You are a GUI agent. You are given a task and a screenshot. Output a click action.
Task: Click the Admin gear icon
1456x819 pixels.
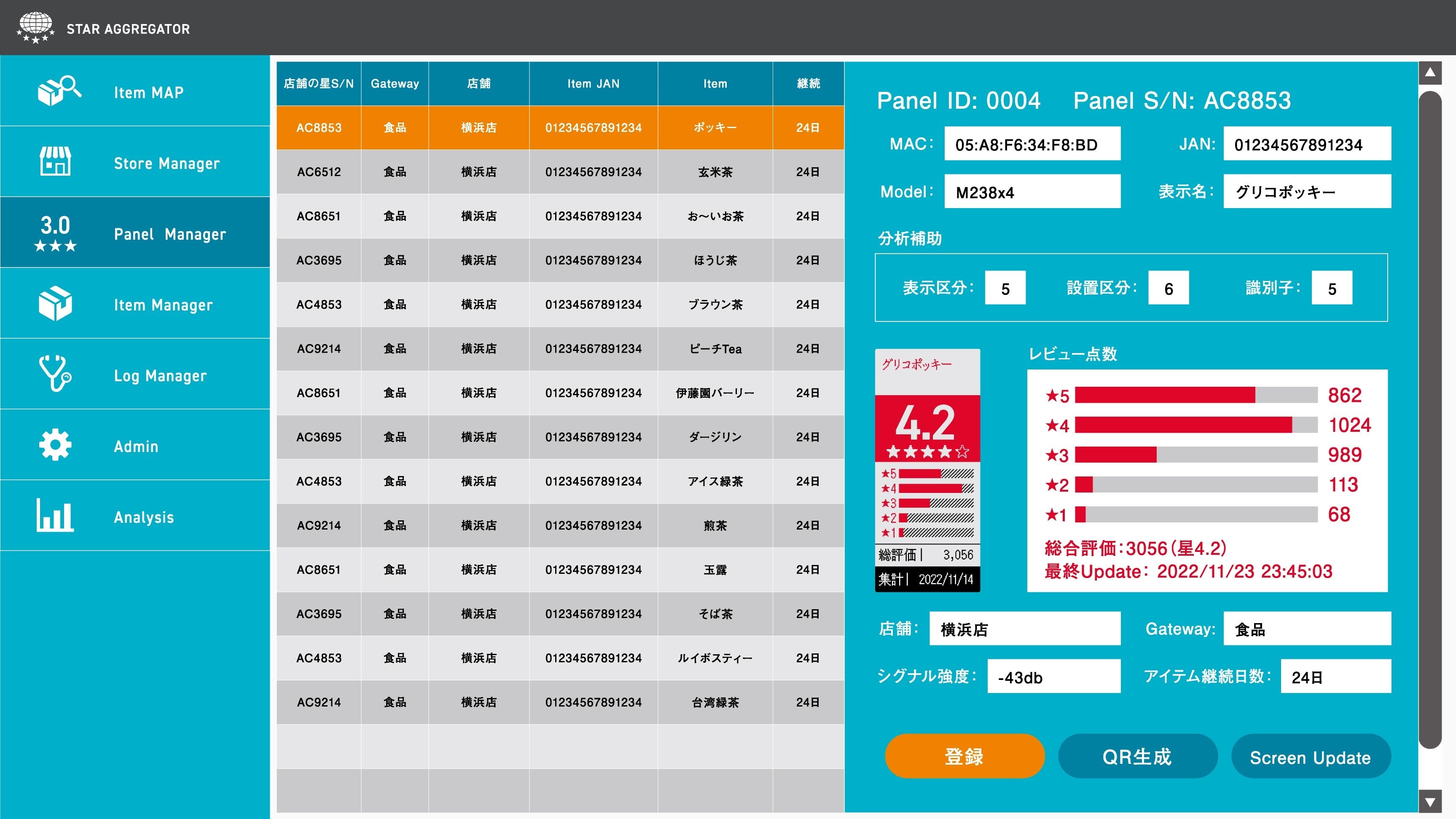tap(55, 445)
